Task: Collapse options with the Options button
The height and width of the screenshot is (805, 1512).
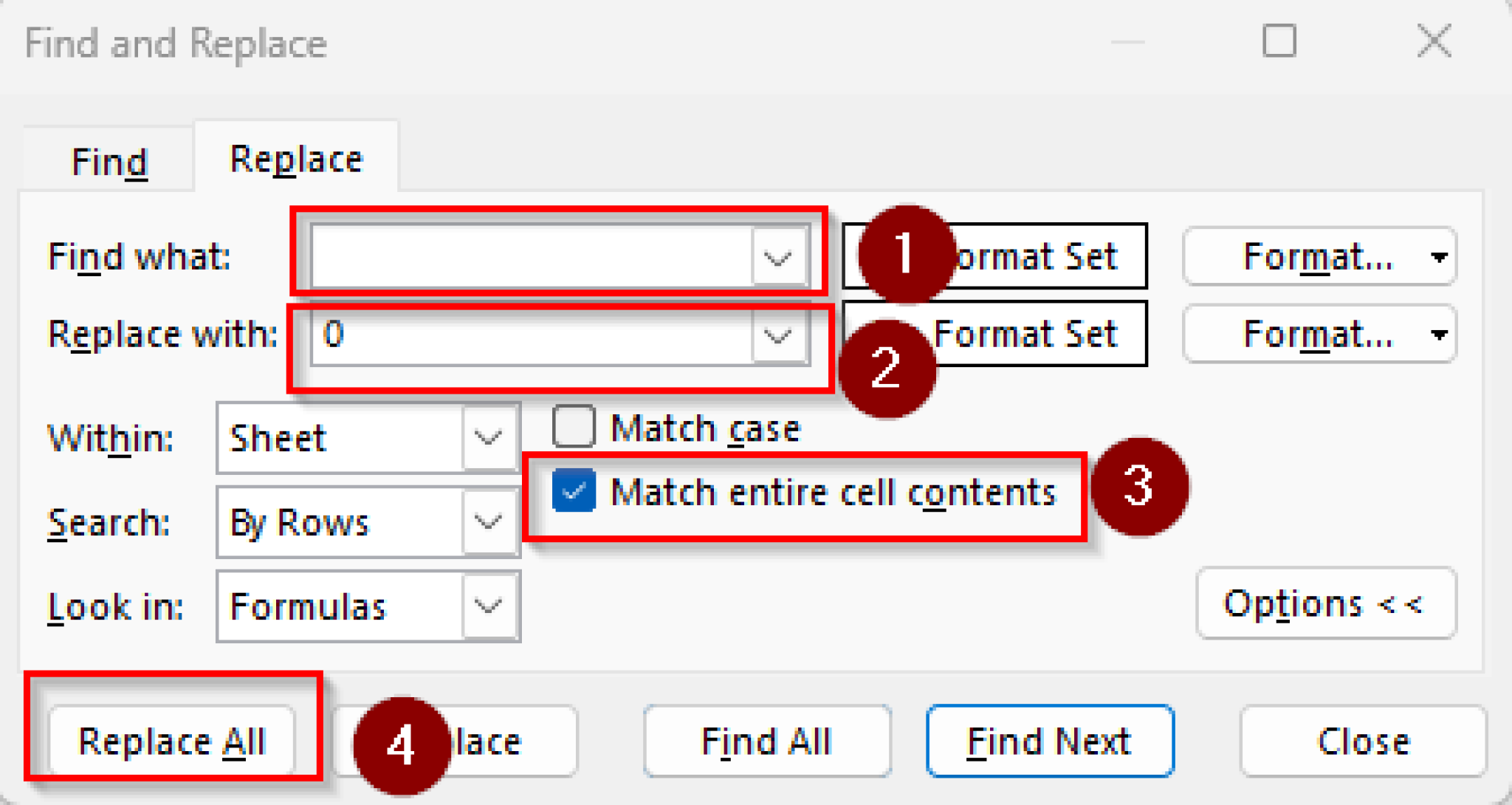Action: 1325,603
